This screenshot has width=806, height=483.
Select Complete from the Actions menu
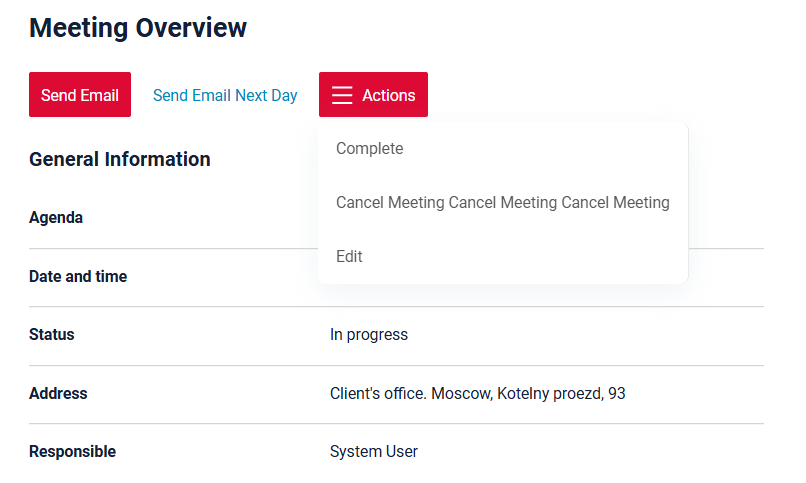pos(370,149)
